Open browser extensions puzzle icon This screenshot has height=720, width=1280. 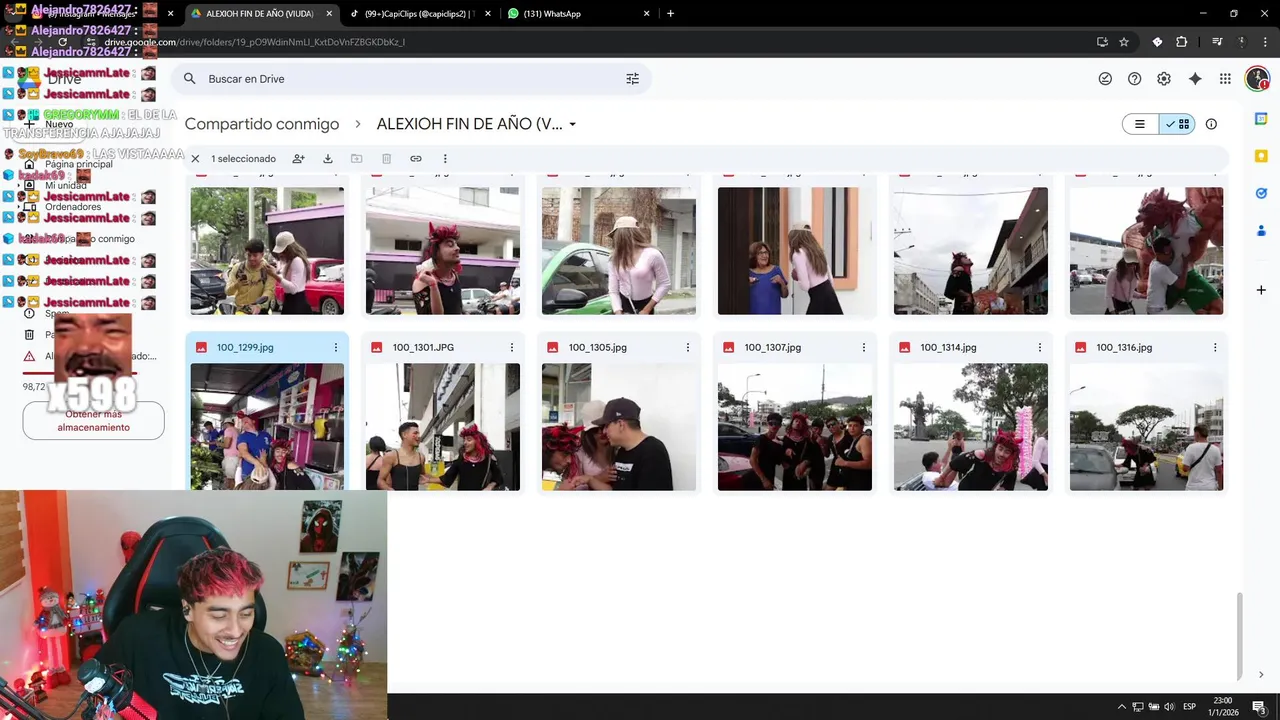pyautogui.click(x=1182, y=42)
